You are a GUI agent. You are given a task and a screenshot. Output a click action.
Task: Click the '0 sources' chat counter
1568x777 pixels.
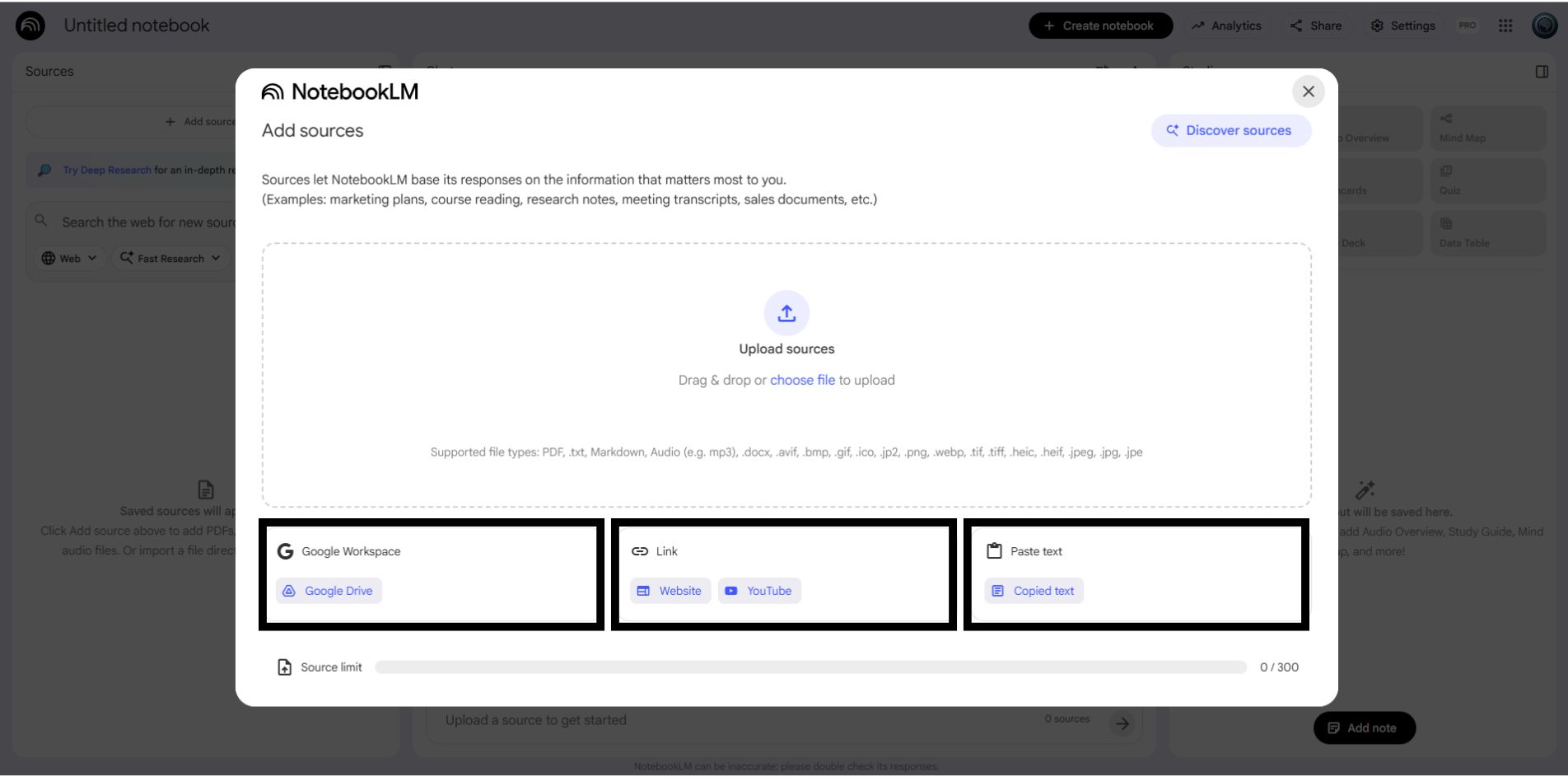coord(1066,719)
